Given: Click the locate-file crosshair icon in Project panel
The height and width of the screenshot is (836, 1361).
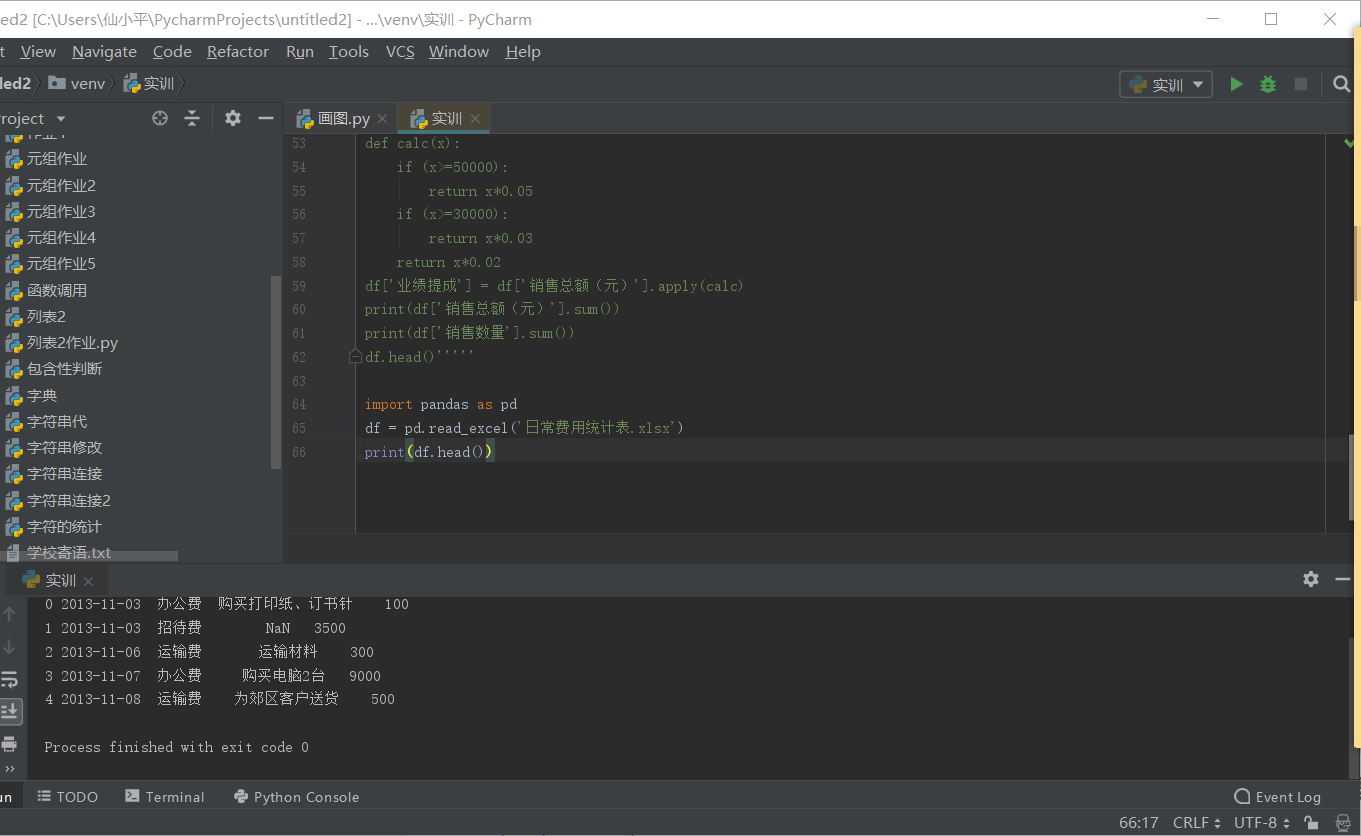Looking at the screenshot, I should pos(160,118).
